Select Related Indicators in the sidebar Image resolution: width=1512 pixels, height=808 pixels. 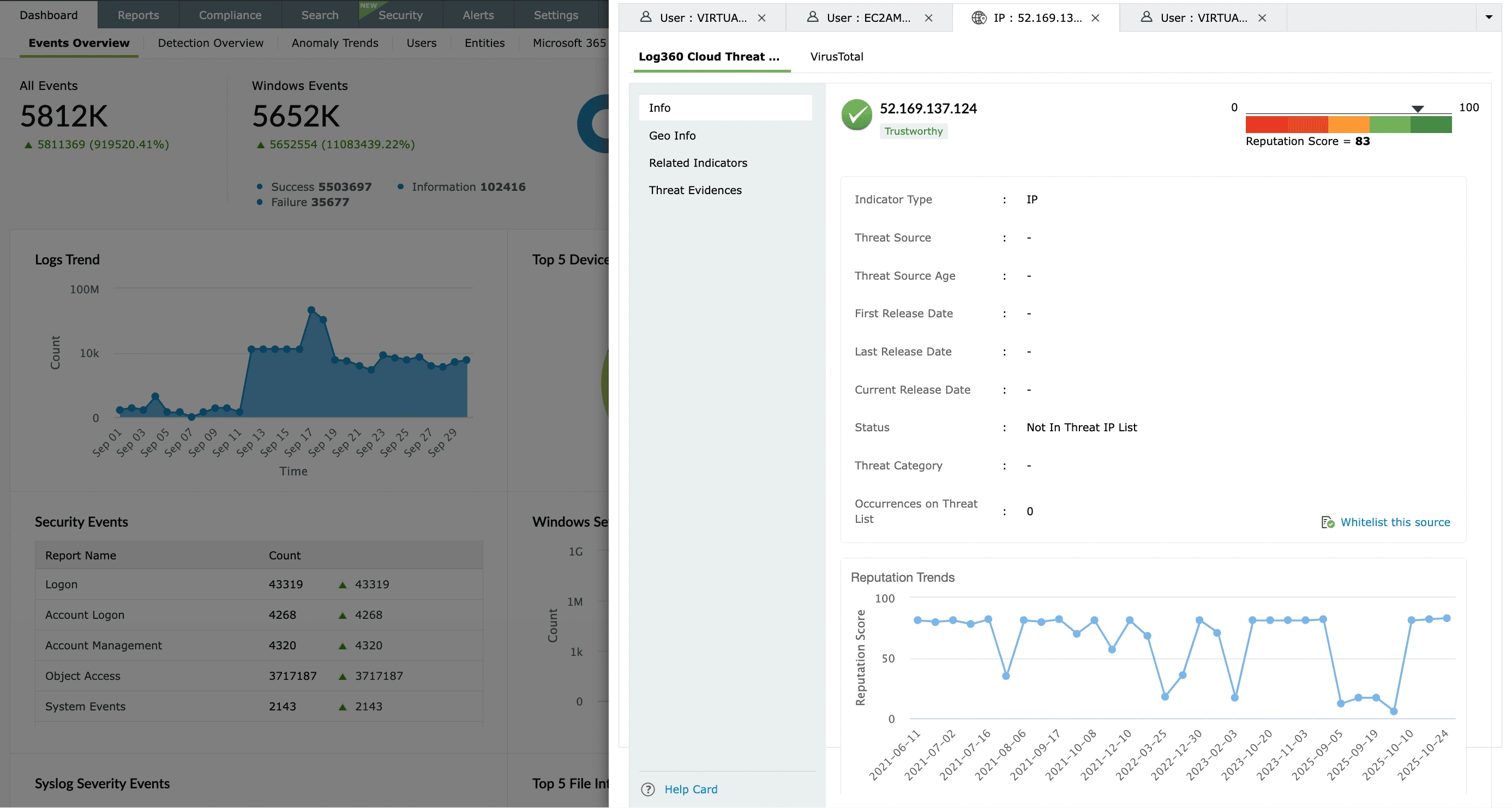[x=698, y=162]
